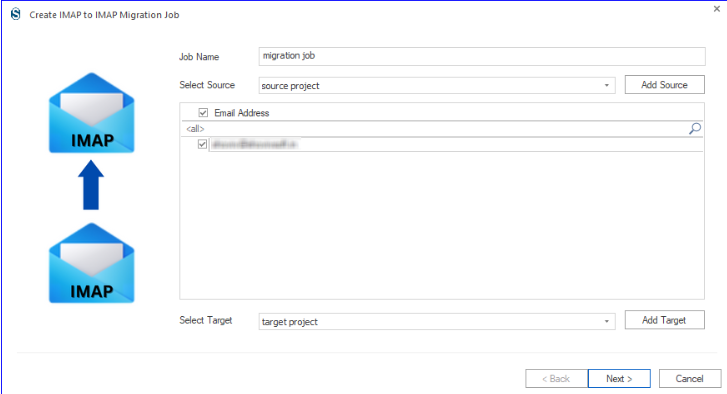Click the Add Source button
The width and height of the screenshot is (727, 394).
tap(664, 85)
